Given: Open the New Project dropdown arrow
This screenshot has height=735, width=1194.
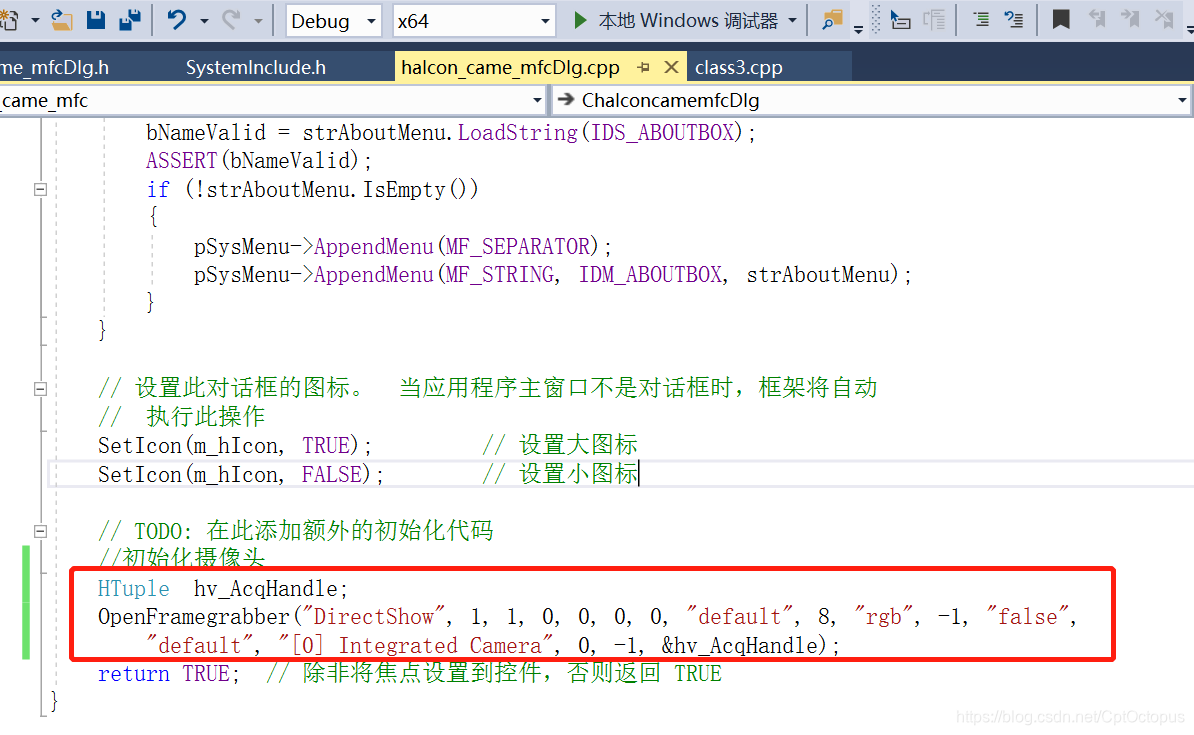Looking at the screenshot, I should pyautogui.click(x=35, y=21).
